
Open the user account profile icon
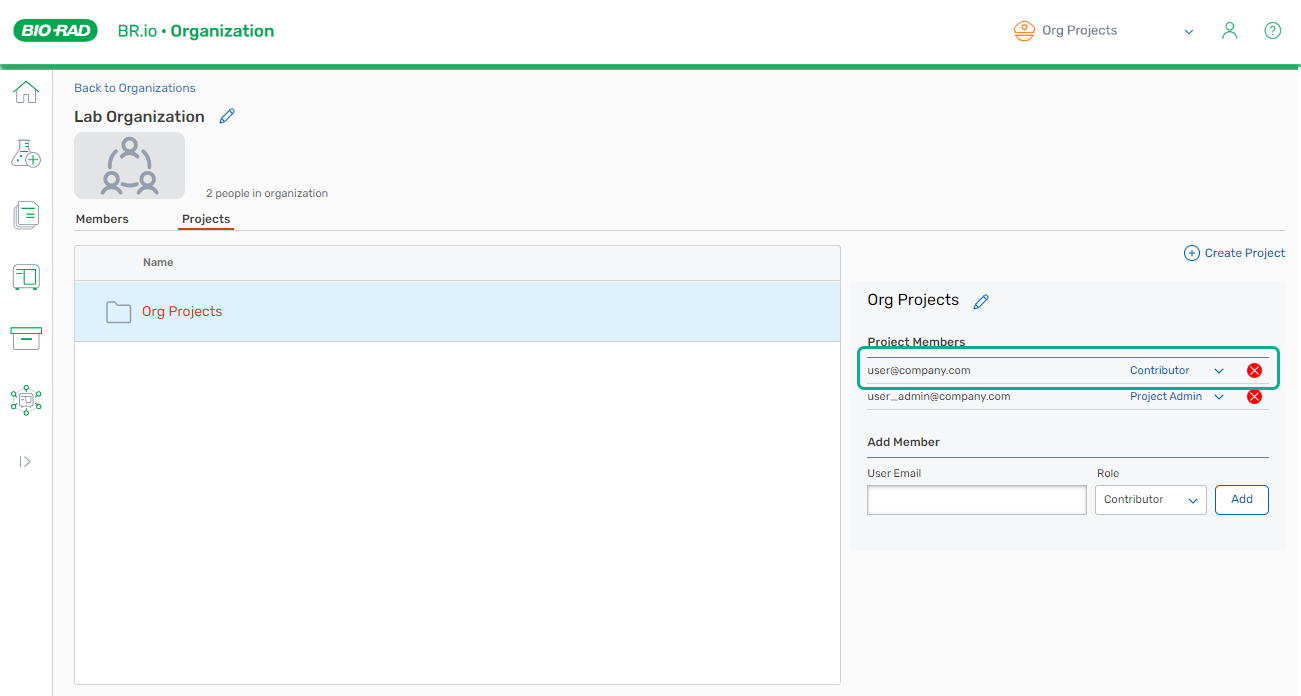tap(1229, 31)
